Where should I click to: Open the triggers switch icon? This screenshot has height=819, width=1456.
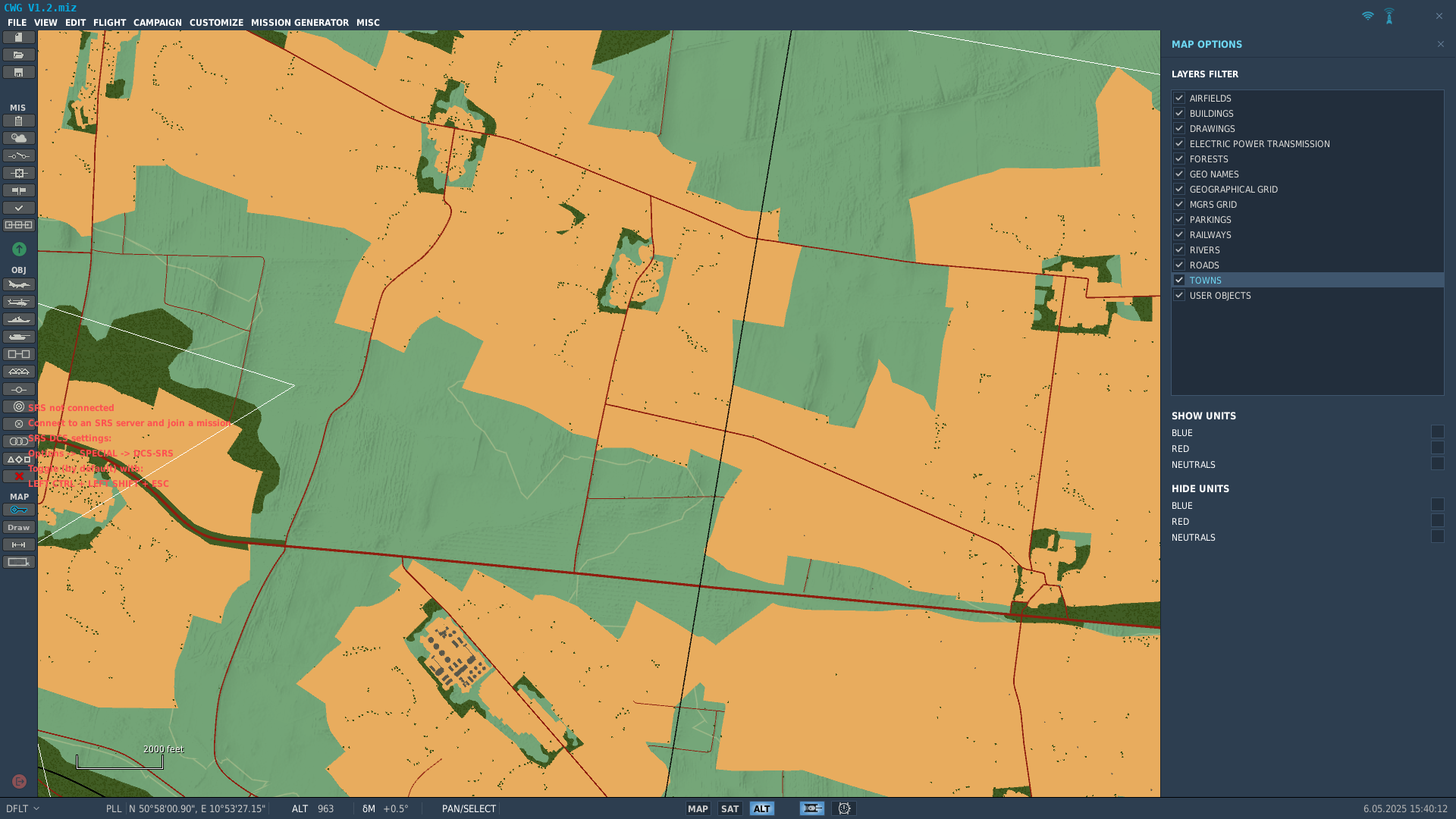pyautogui.click(x=18, y=155)
